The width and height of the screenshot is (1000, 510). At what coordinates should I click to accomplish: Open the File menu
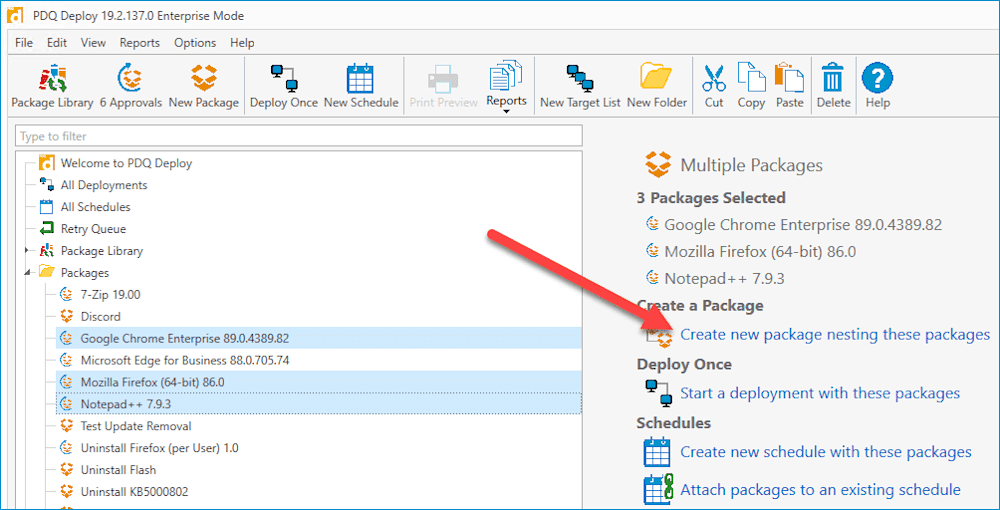click(24, 43)
